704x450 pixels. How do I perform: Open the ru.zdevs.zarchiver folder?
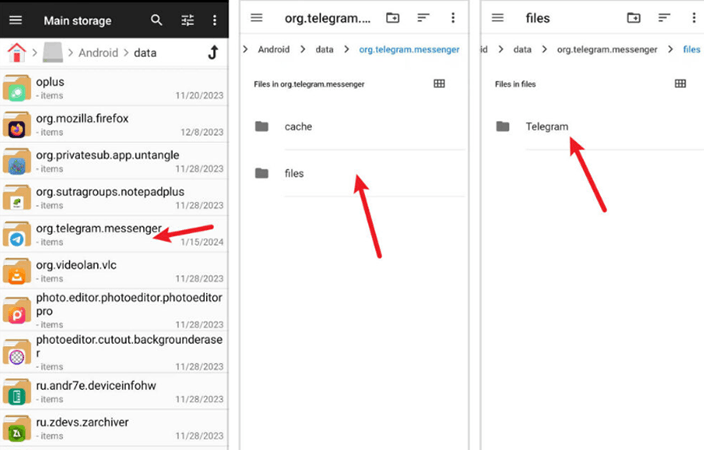(x=114, y=428)
